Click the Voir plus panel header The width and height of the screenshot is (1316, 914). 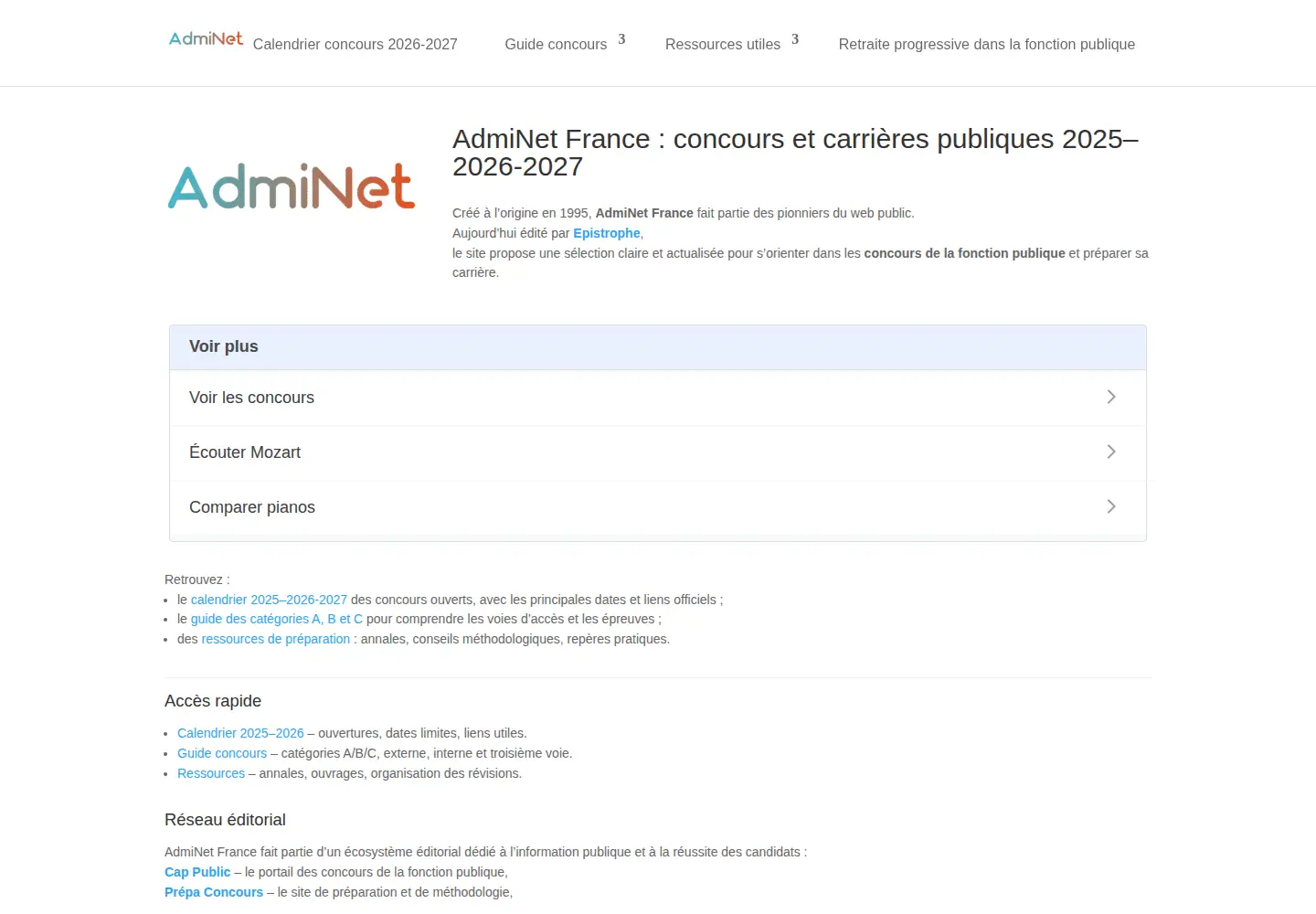click(658, 347)
